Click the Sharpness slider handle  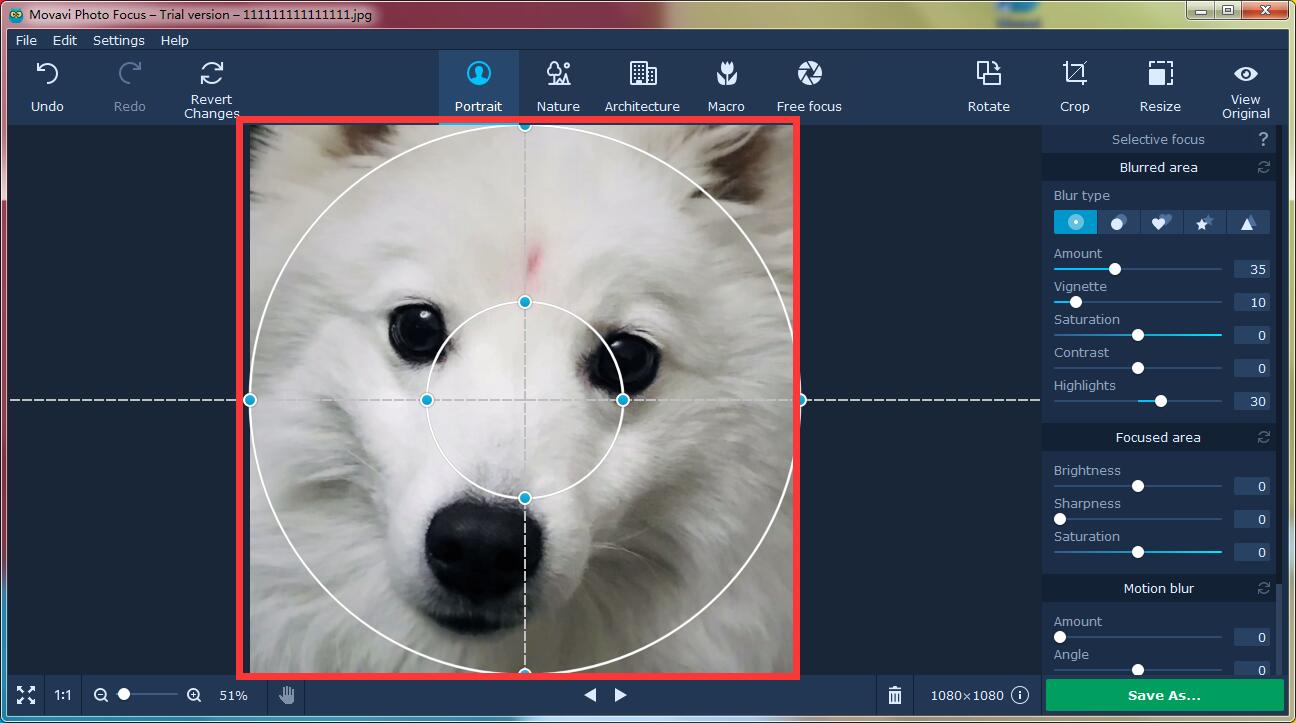click(x=1060, y=519)
